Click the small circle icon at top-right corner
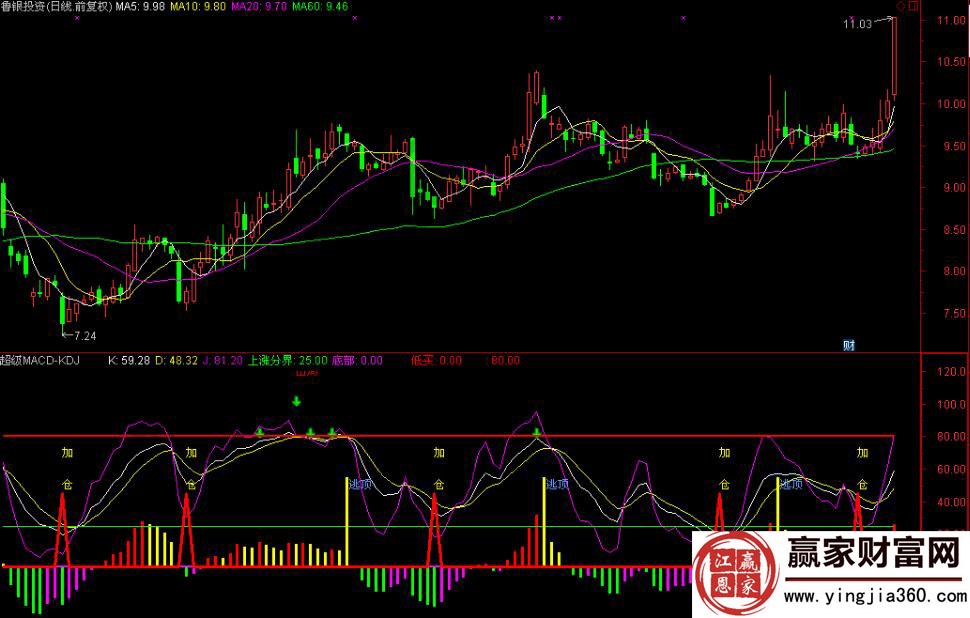Image resolution: width=970 pixels, height=618 pixels. tap(899, 6)
